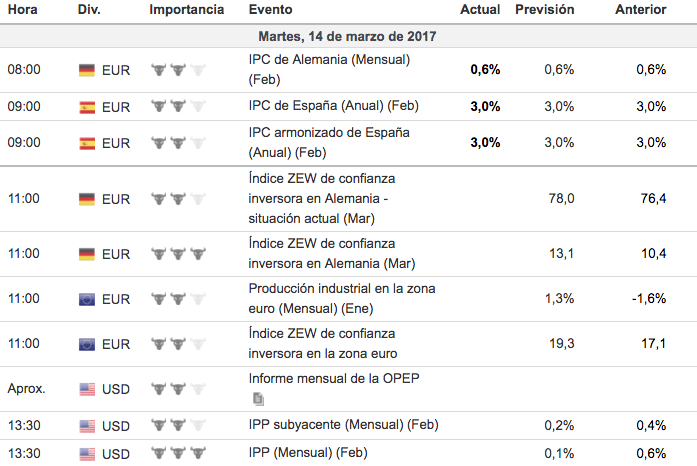The width and height of the screenshot is (697, 466).
Task: Click the Spanish flag beside IPC de España
Action: point(87,107)
